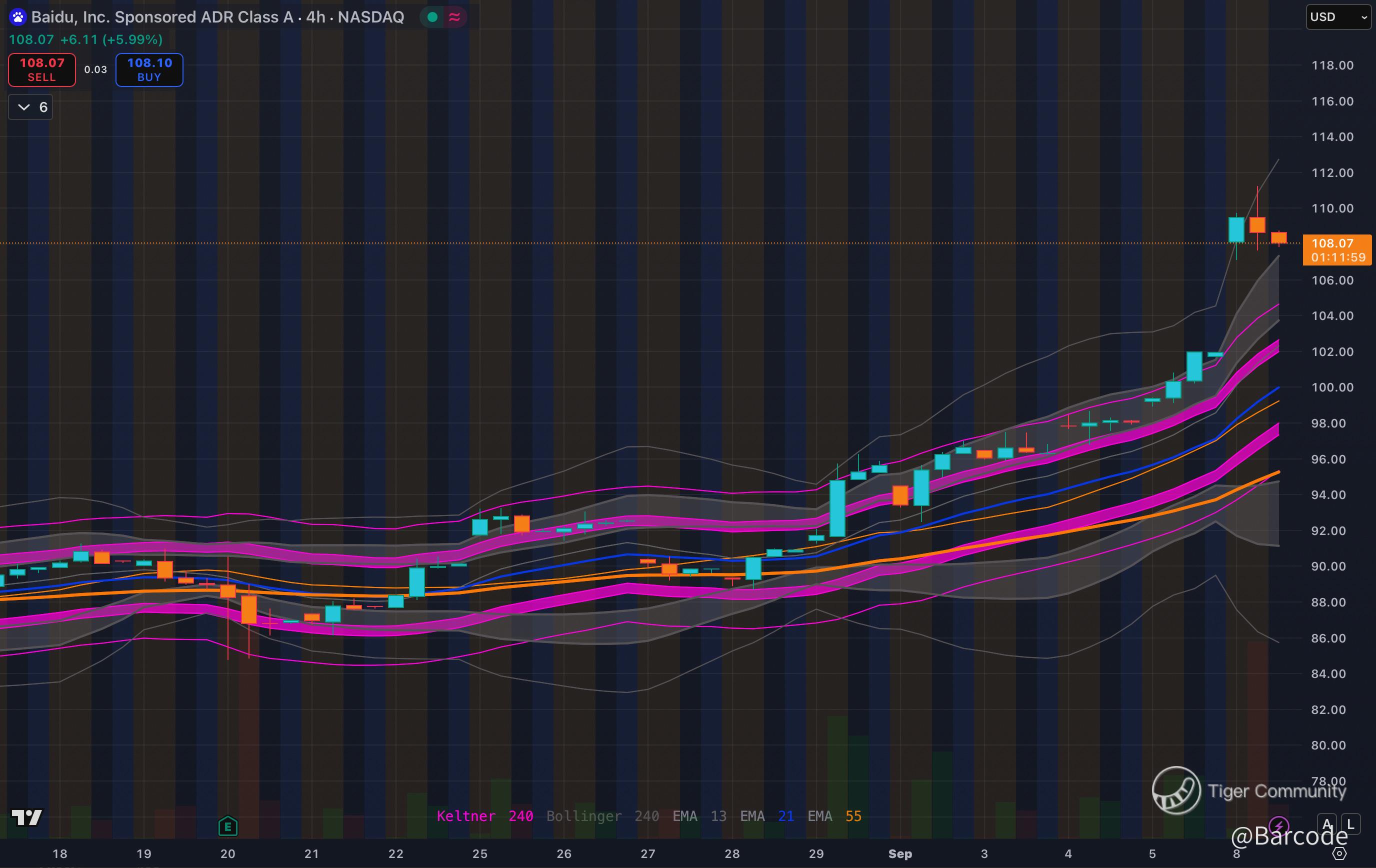Viewport: 1376px width, 868px height.
Task: Open the USD currency dropdown
Action: pos(1337,17)
